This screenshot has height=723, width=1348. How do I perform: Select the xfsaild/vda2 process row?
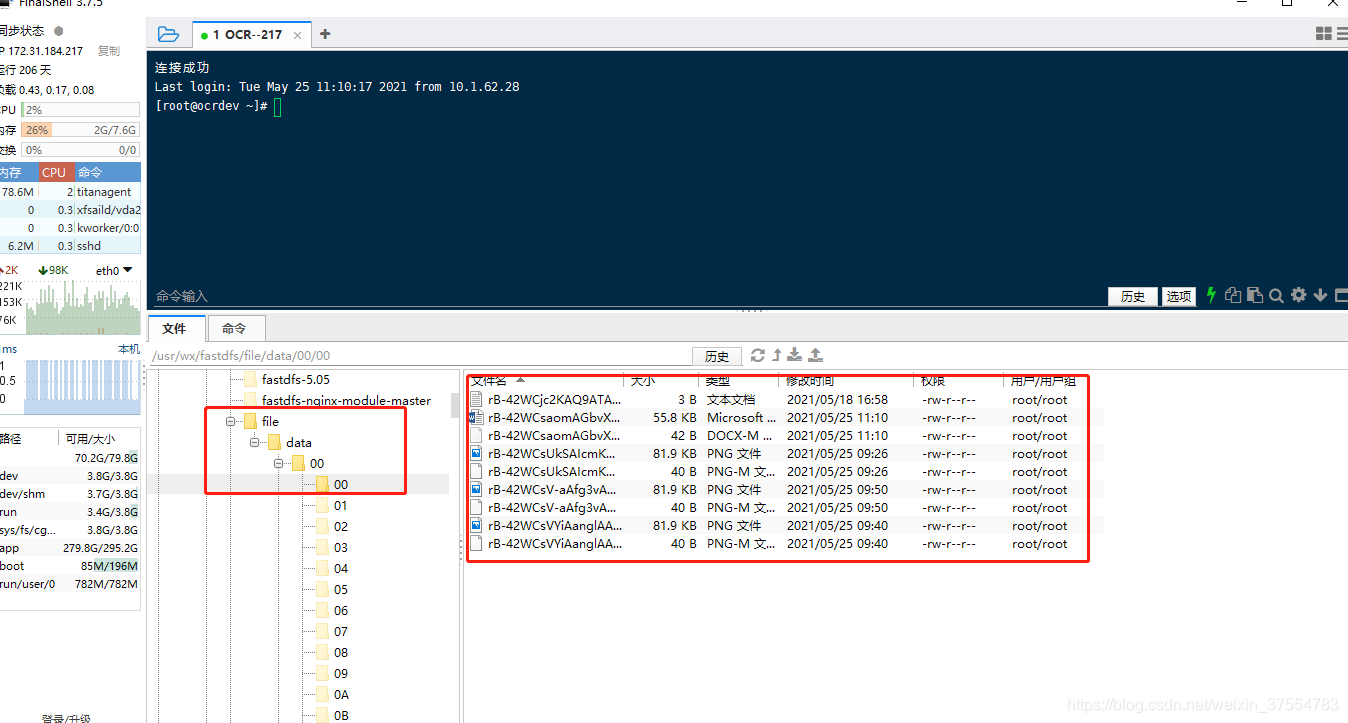pyautogui.click(x=70, y=210)
